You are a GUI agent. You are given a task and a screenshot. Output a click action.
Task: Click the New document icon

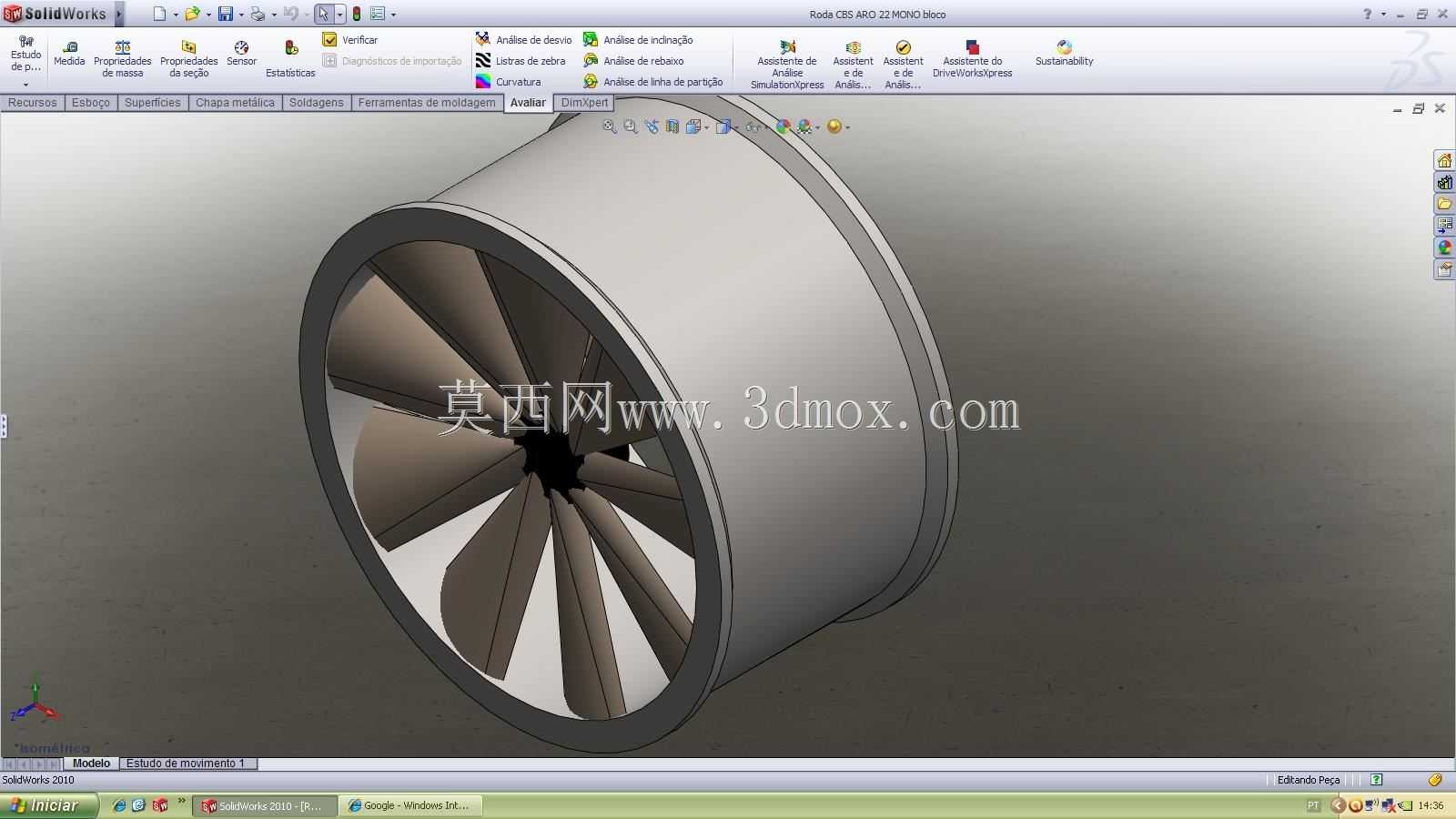point(160,14)
